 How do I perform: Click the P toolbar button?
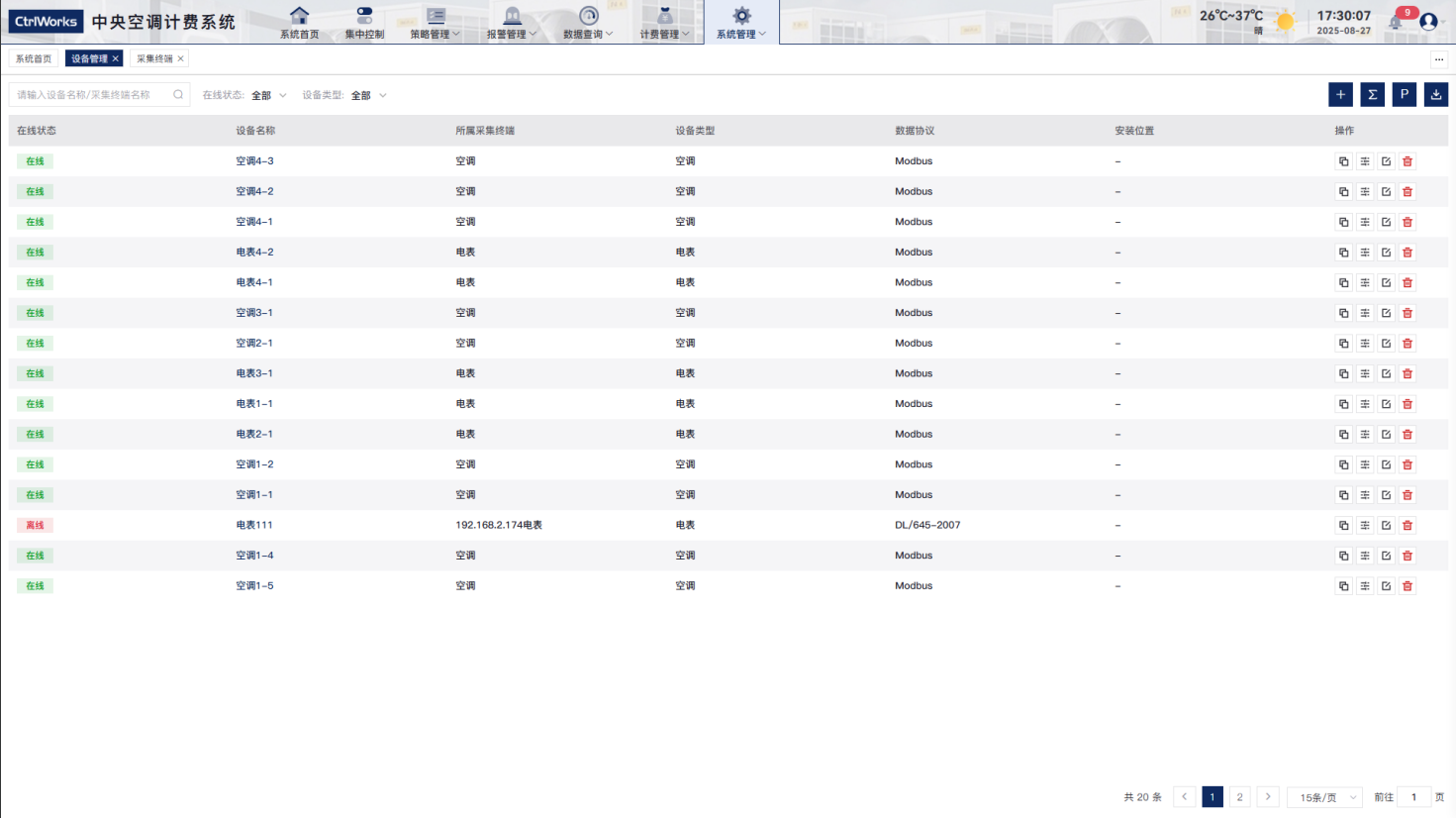(x=1404, y=95)
